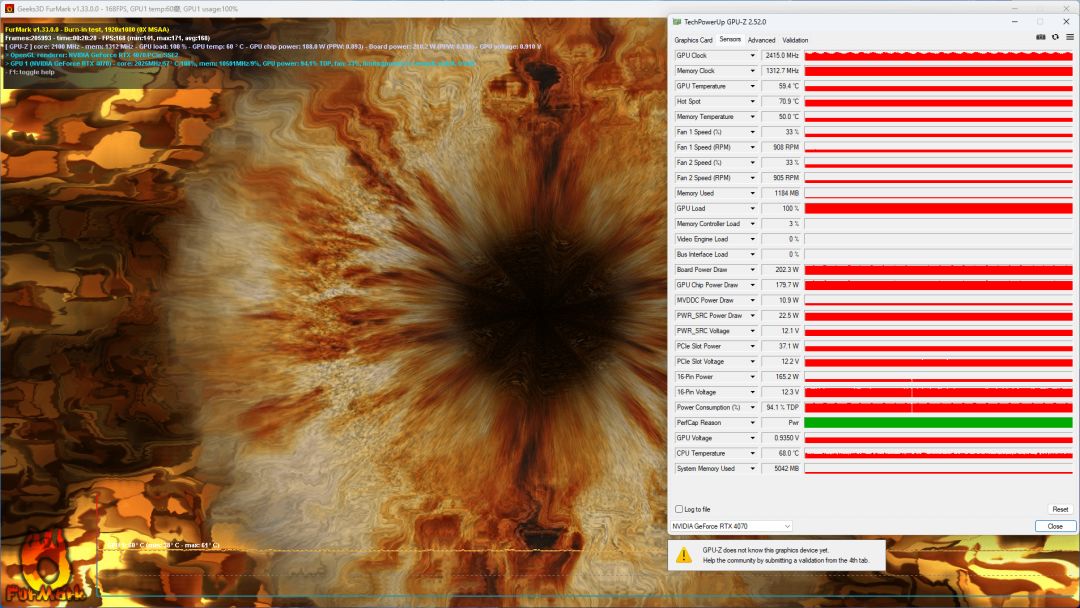Open the Hot Spot sensor dropdown arrow
This screenshot has width=1080, height=608.
coord(752,102)
